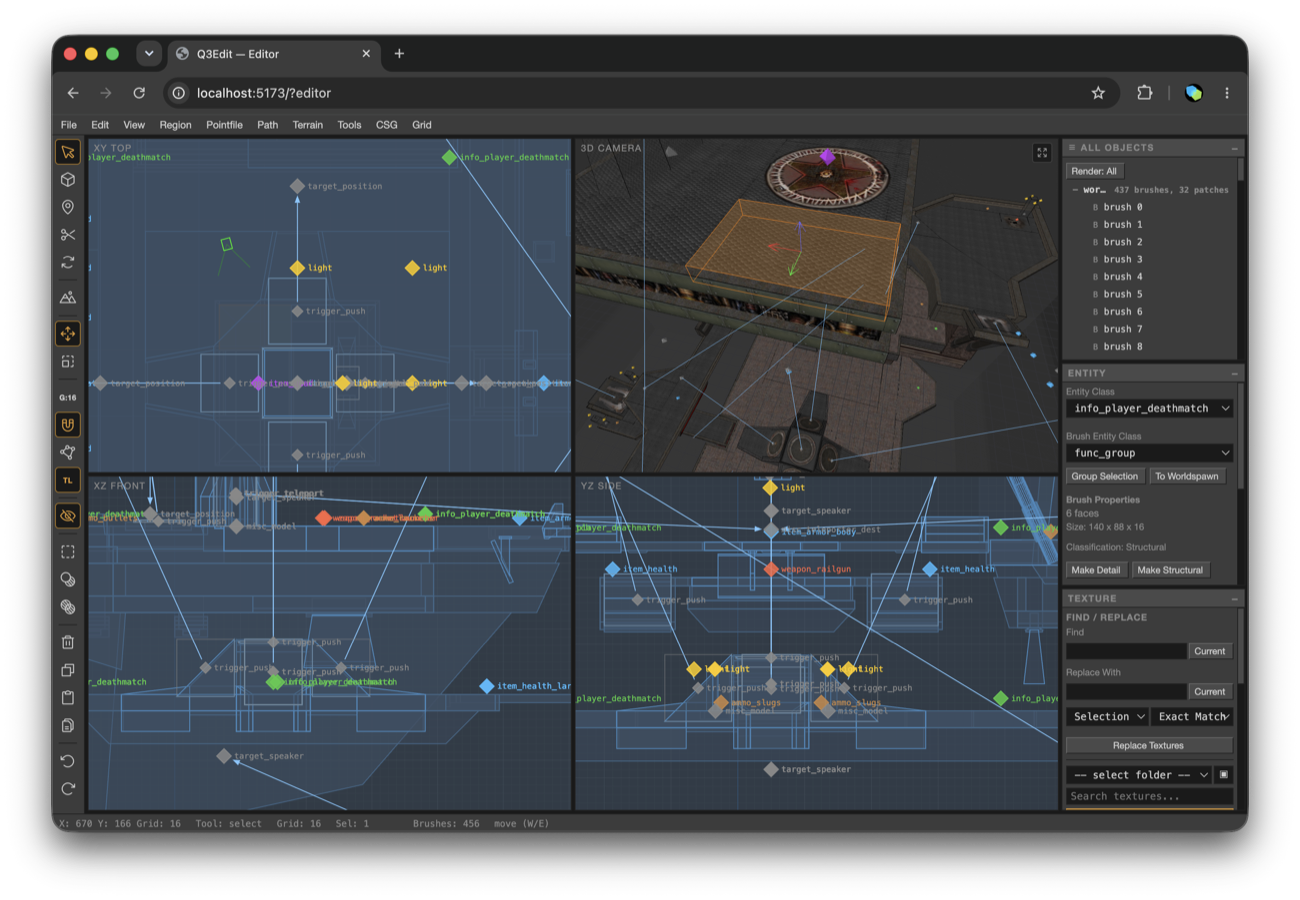Focus the Search textures input

1149,797
